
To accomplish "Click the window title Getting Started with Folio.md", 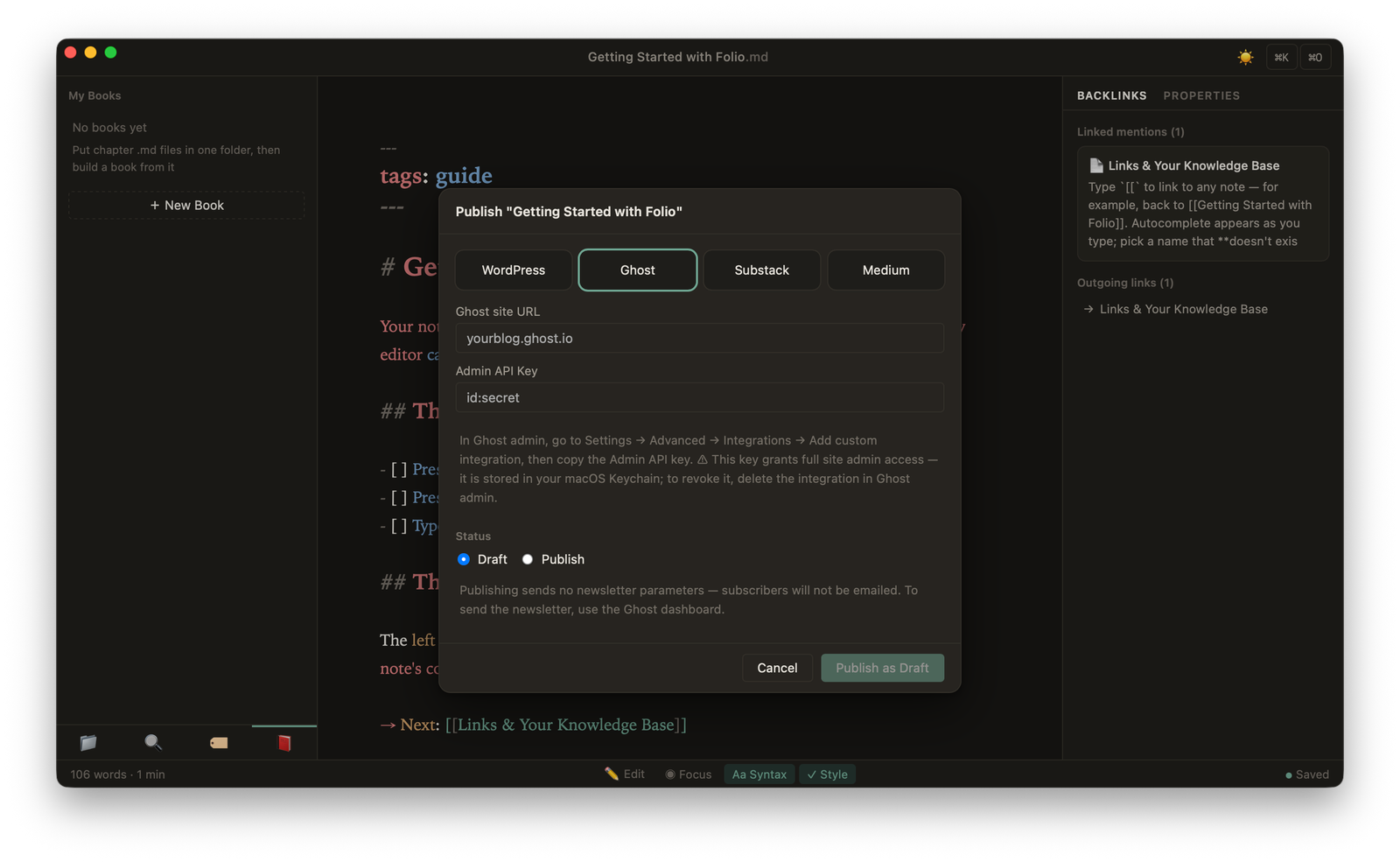I will pos(678,57).
